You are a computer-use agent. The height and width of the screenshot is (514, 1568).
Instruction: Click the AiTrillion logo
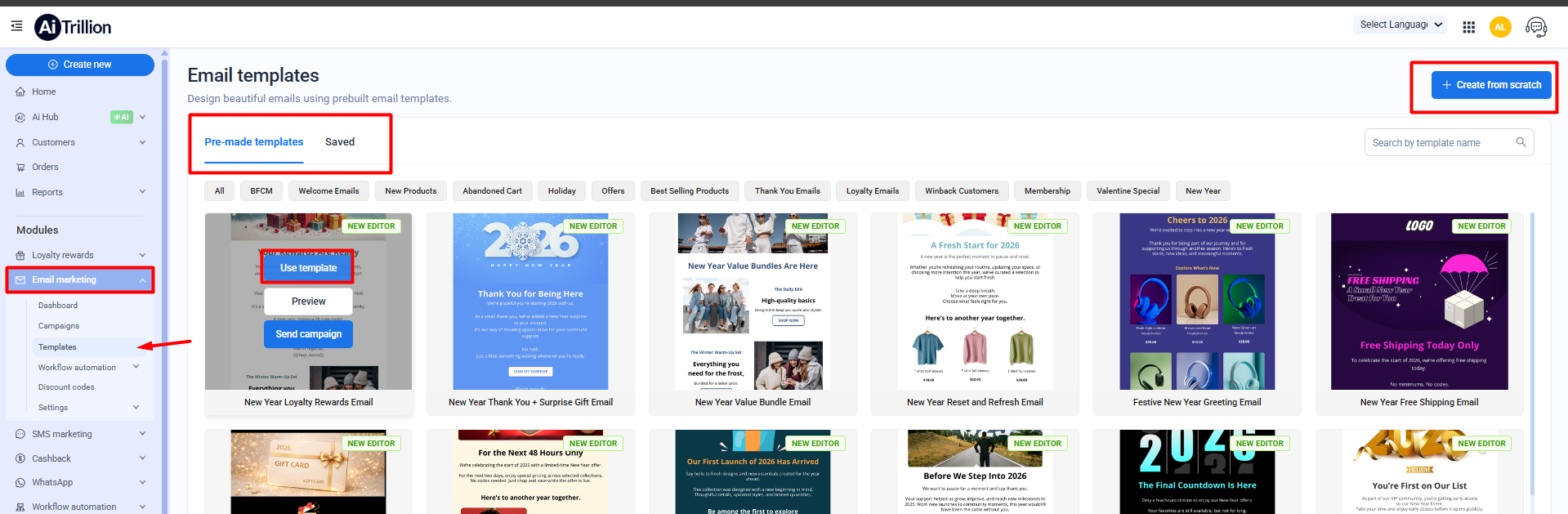click(73, 27)
